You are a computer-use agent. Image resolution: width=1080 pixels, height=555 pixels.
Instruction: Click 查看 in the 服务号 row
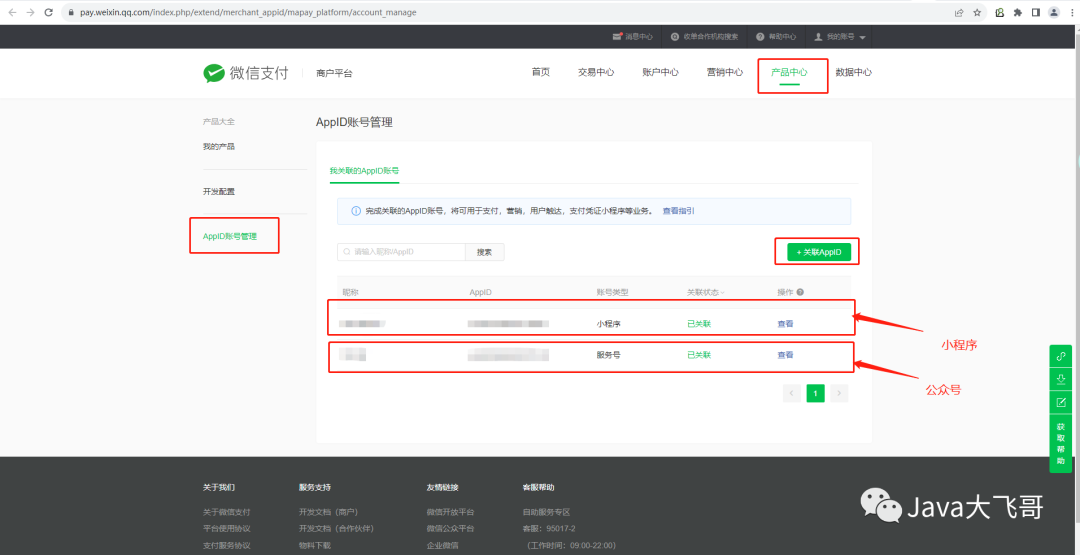point(785,355)
